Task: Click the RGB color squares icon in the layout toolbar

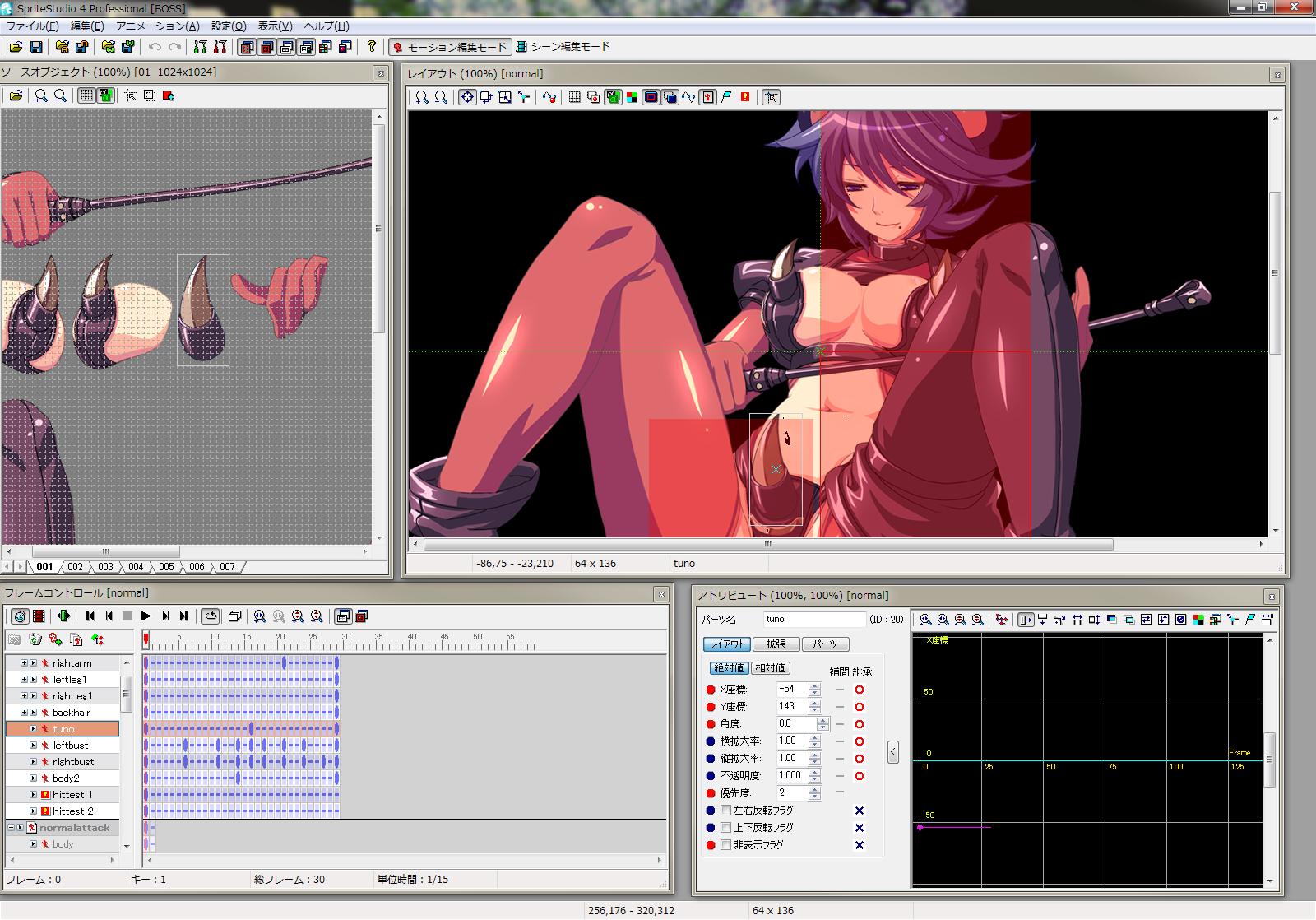Action: tap(632, 97)
